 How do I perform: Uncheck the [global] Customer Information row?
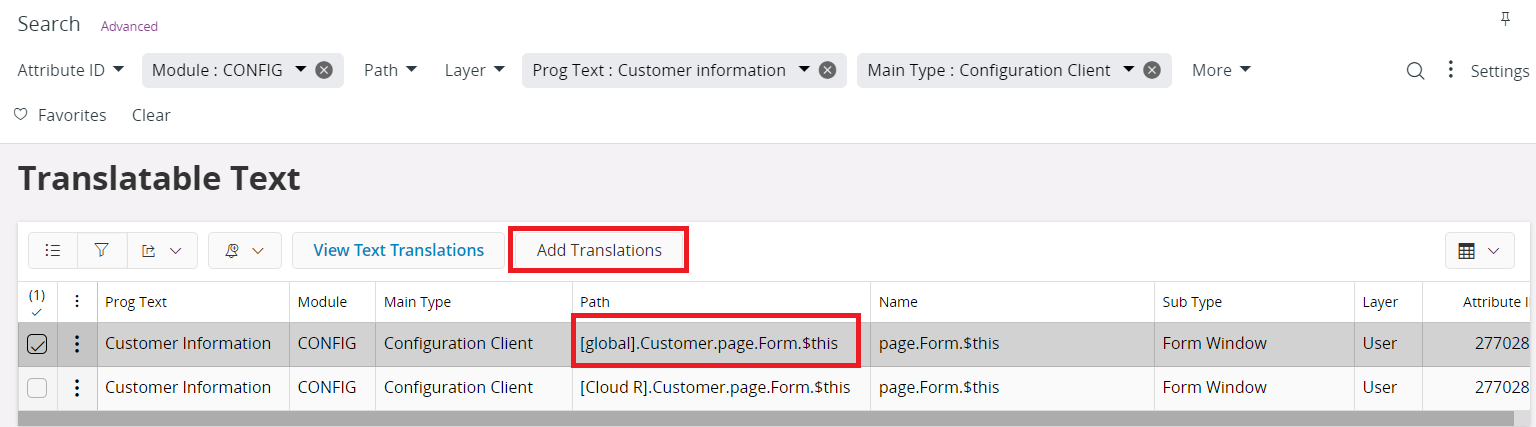[37, 344]
